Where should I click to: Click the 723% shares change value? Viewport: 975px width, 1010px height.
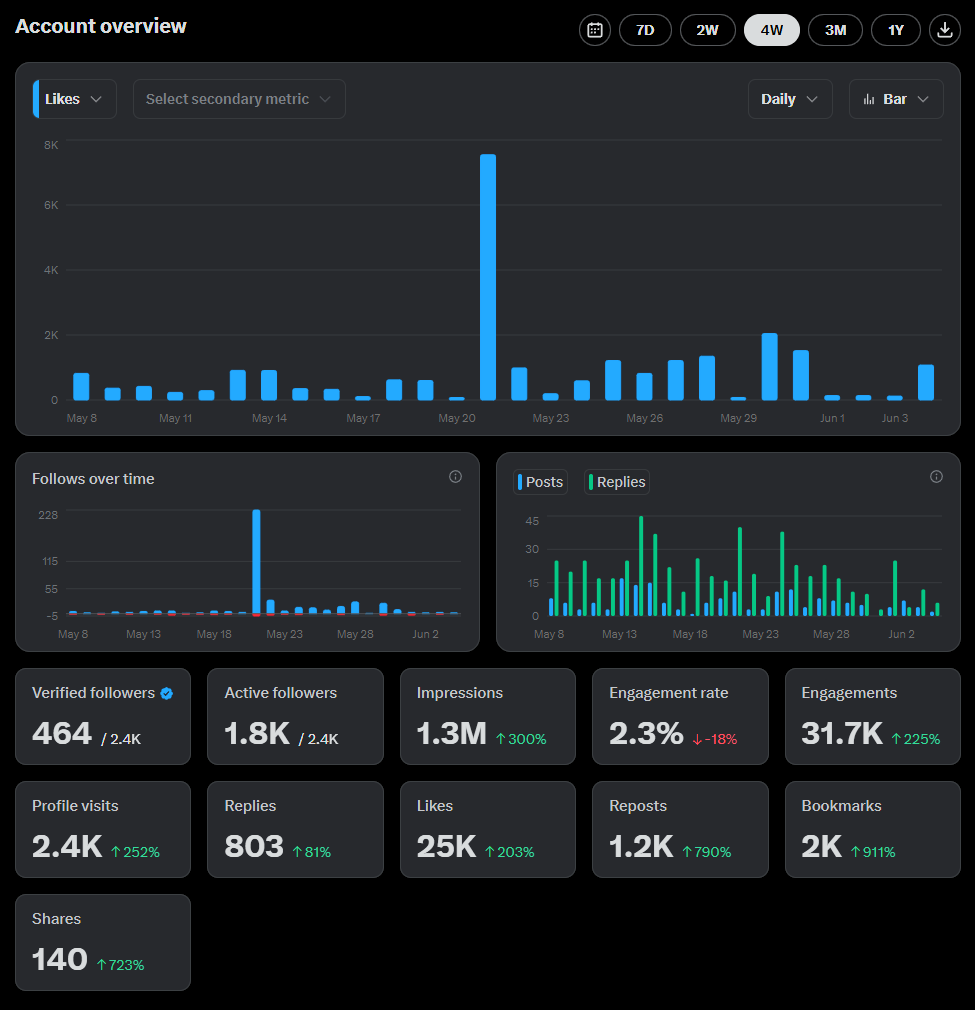point(120,965)
